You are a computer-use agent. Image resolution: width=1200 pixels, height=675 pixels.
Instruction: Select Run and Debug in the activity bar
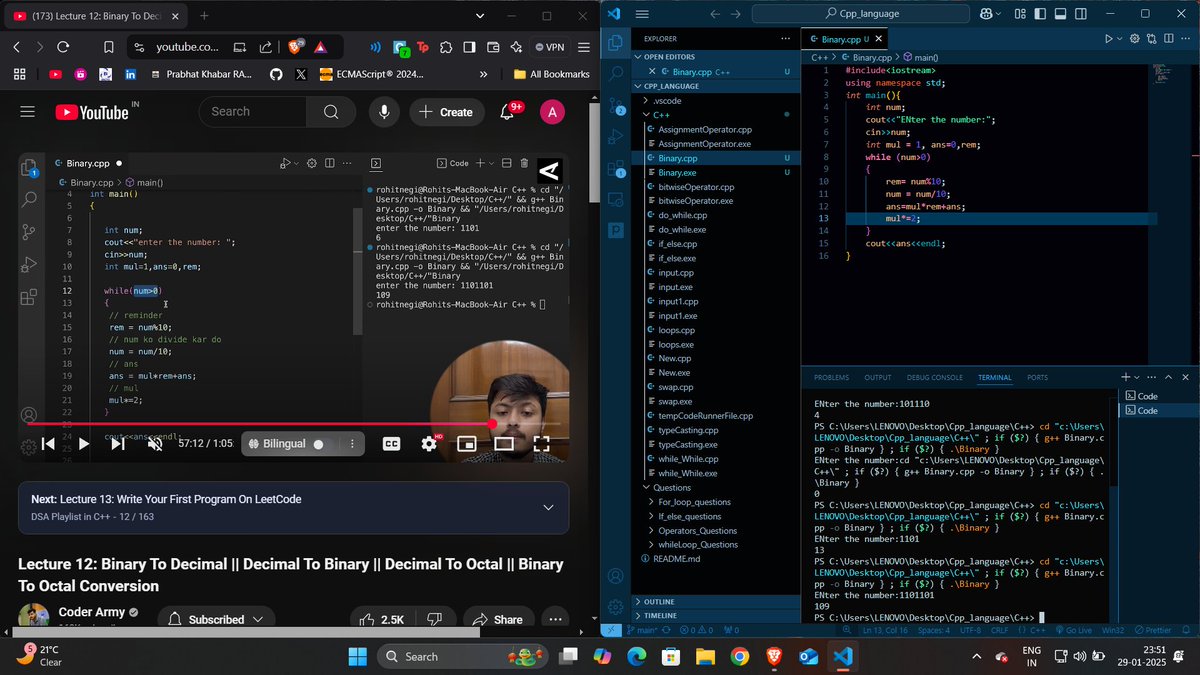(614, 136)
